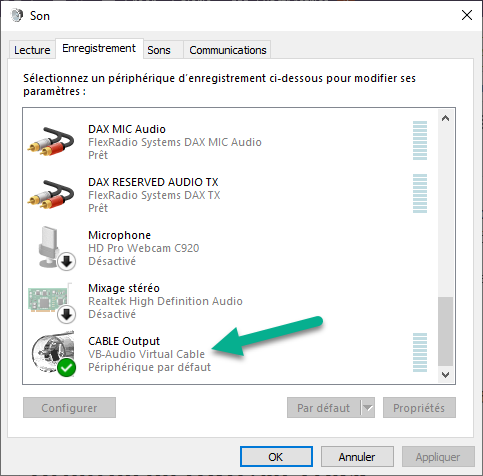Click the disabled down-arrow badge on Microphone
This screenshot has width=483, height=476.
(66, 261)
